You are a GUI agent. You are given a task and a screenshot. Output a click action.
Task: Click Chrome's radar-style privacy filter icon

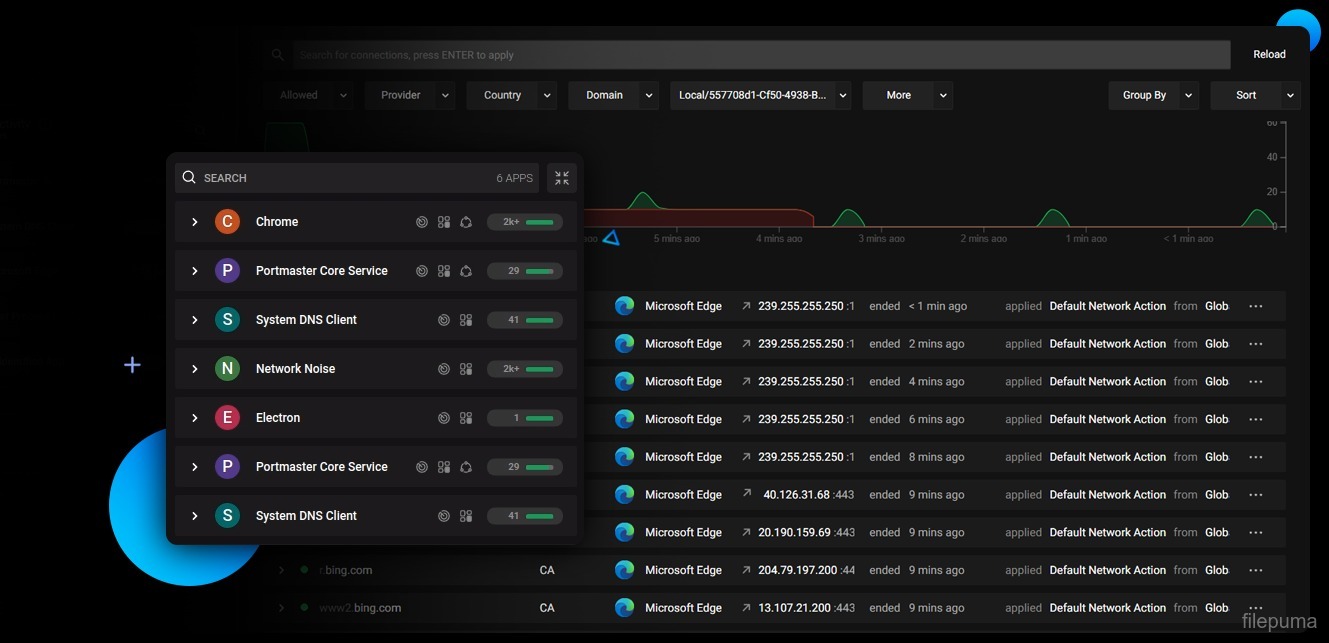click(422, 222)
